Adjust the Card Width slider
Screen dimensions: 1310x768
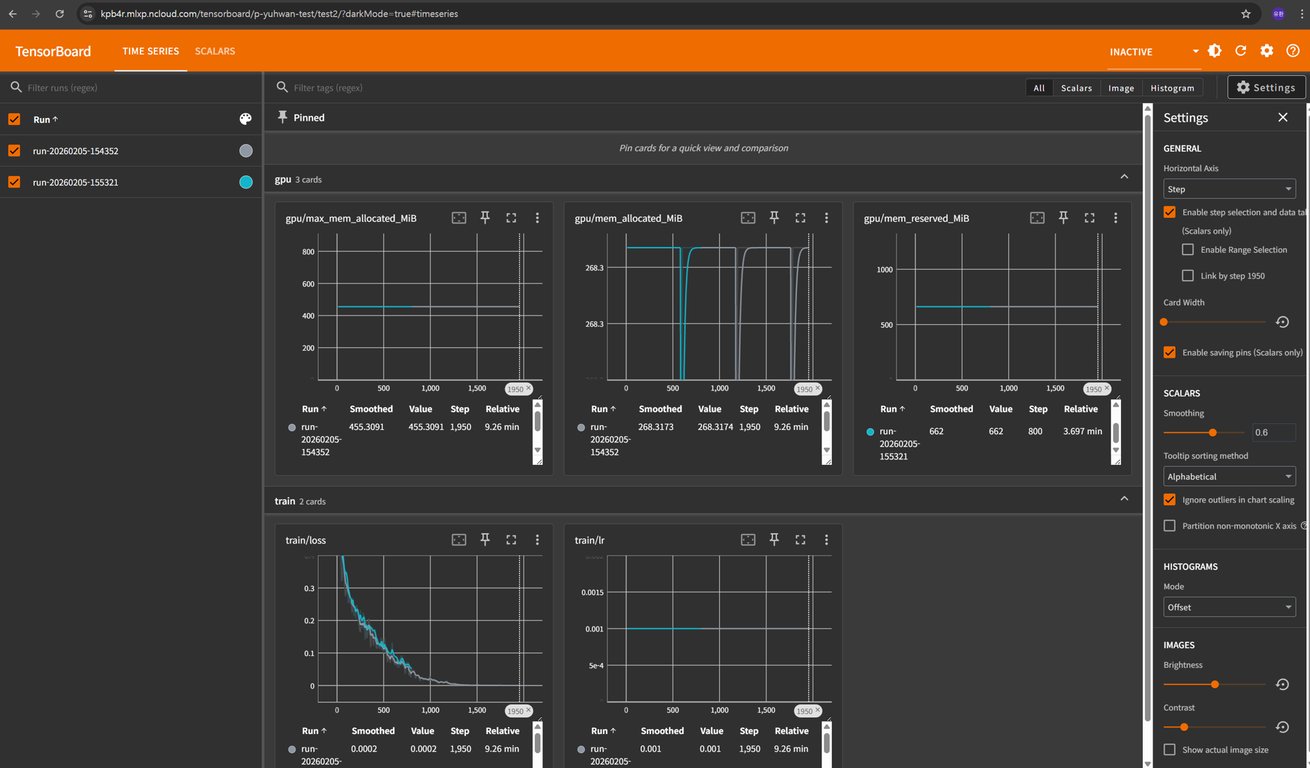tap(1215, 322)
